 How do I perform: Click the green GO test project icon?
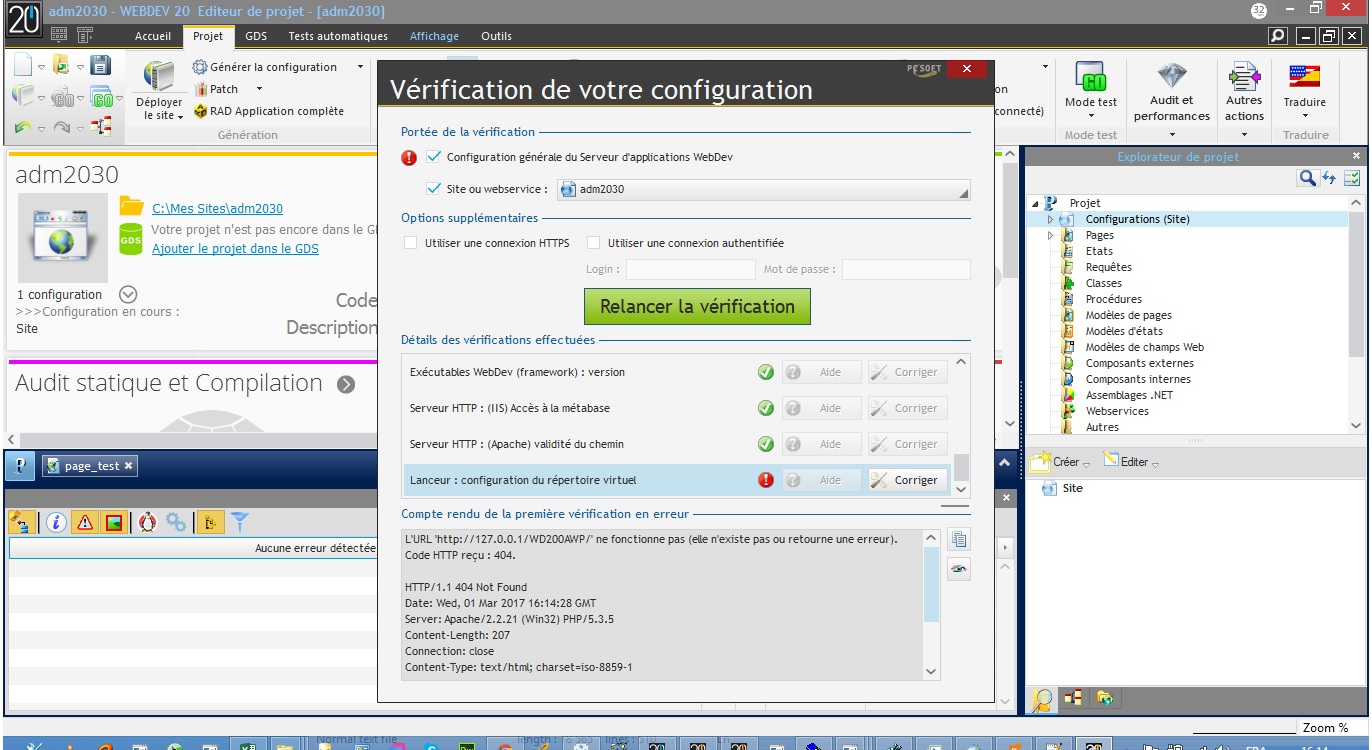tap(101, 98)
